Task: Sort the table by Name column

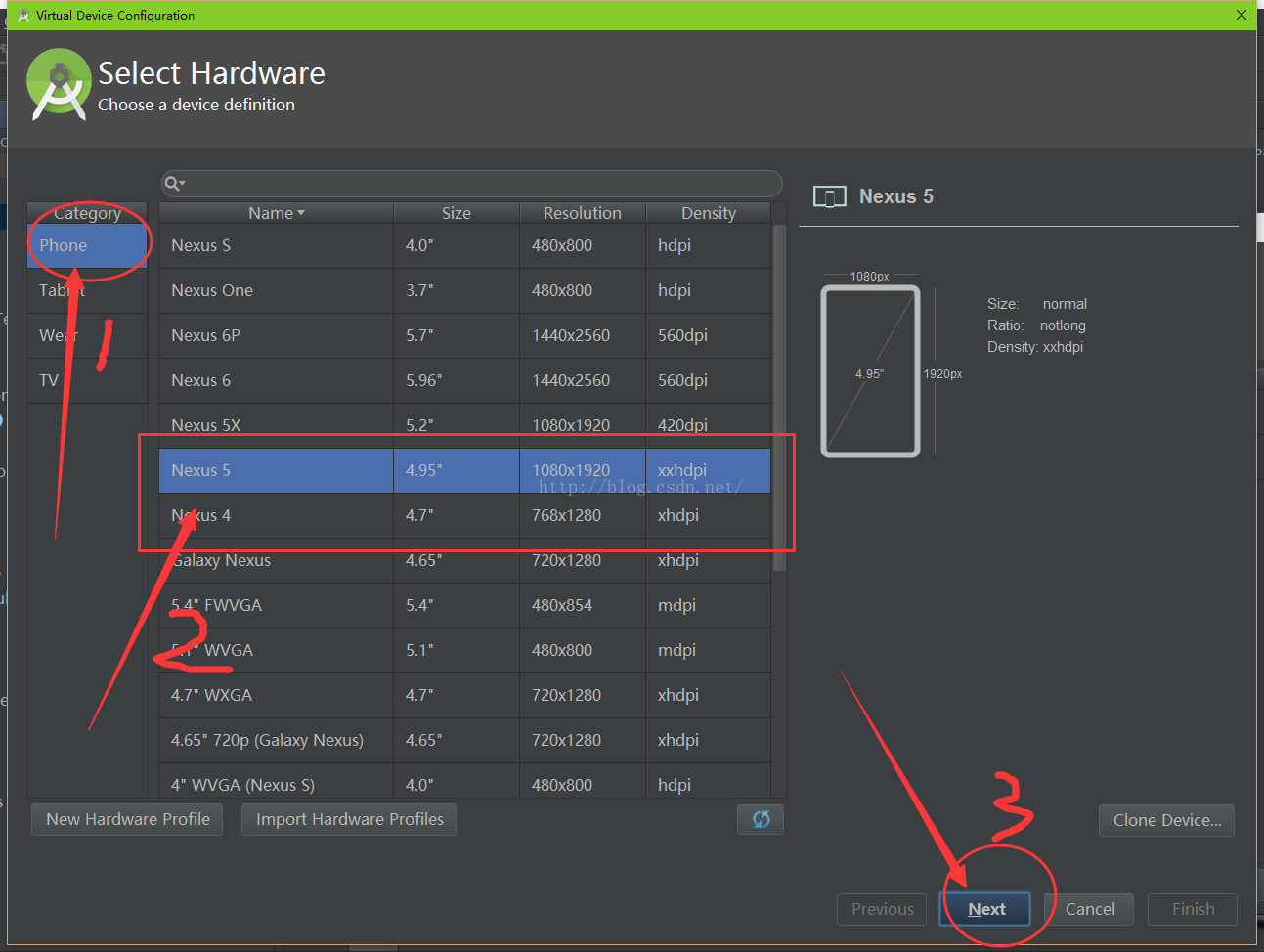Action: click(x=277, y=213)
